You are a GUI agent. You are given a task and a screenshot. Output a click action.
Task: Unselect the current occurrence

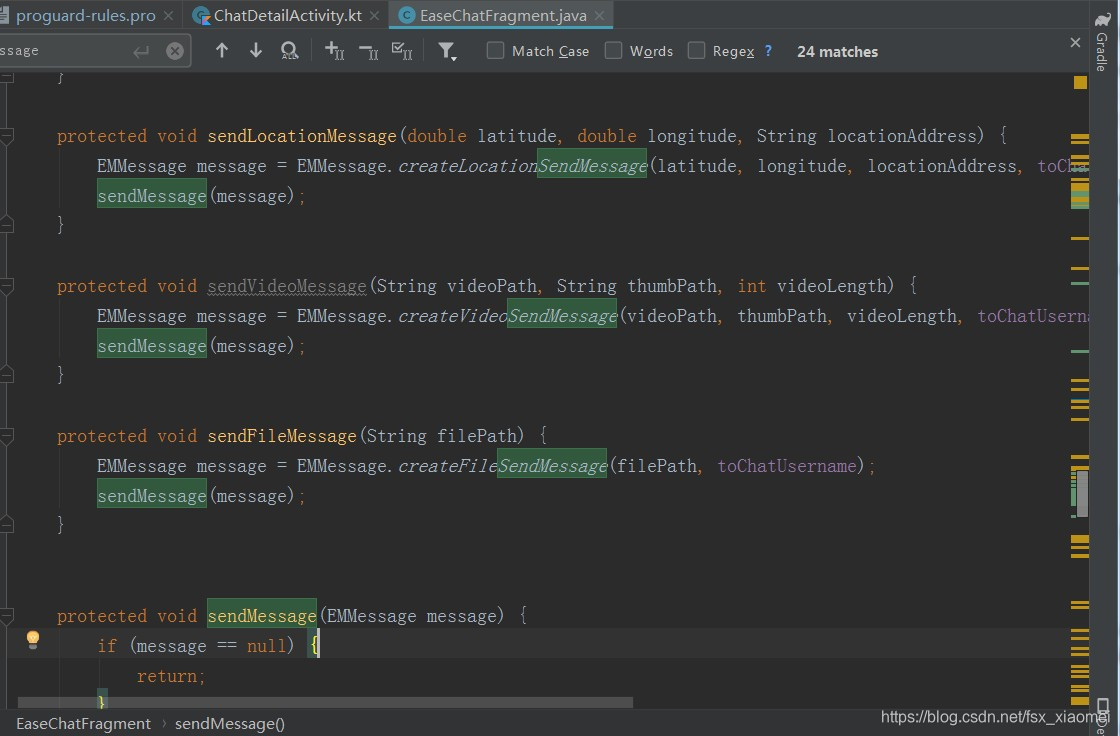369,51
